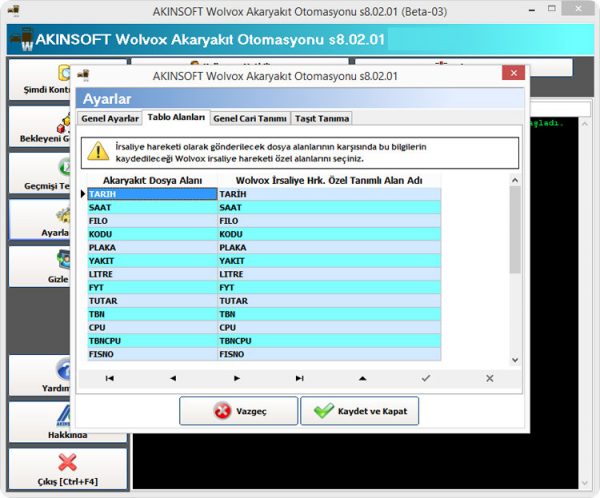The image size is (600, 498).
Task: Click TARİH cell in Wolvox İrsaliye column
Action: pyautogui.click(x=329, y=194)
